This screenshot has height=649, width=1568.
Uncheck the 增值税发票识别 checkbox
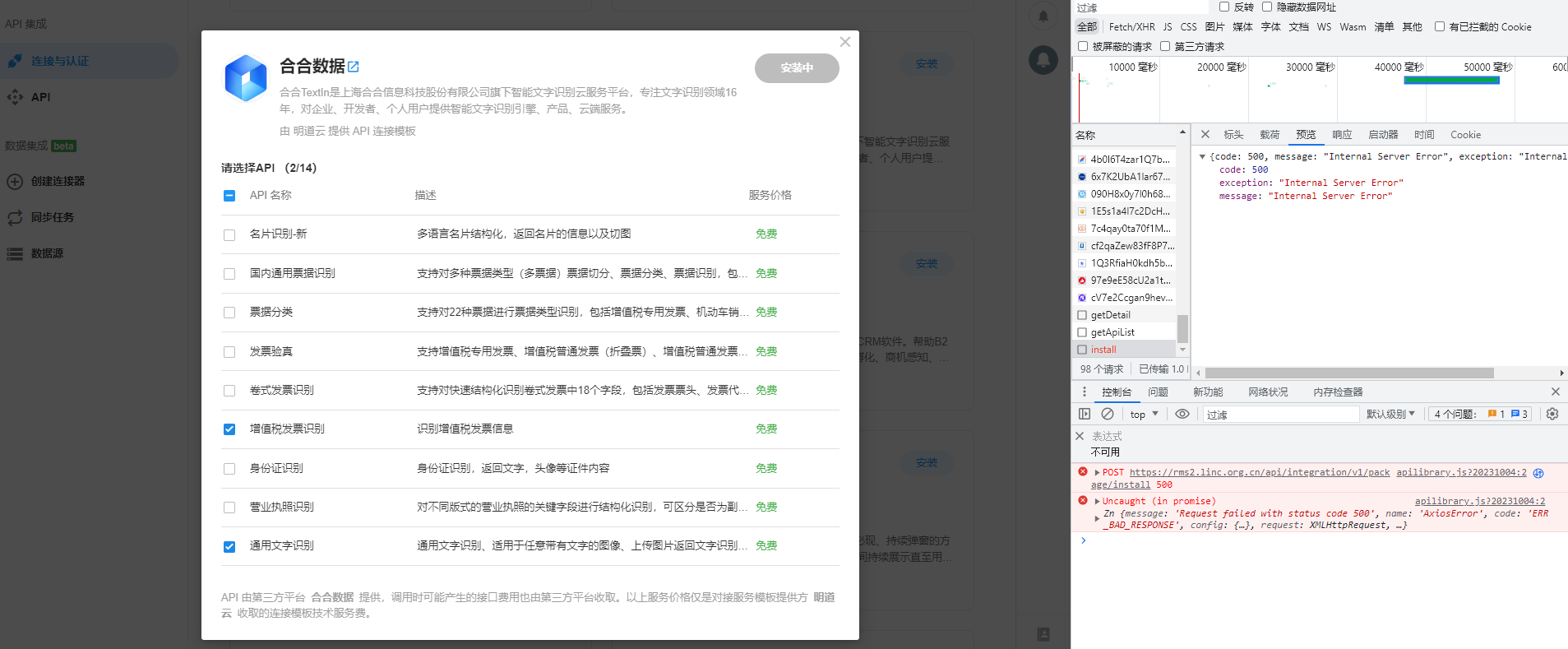pos(229,429)
